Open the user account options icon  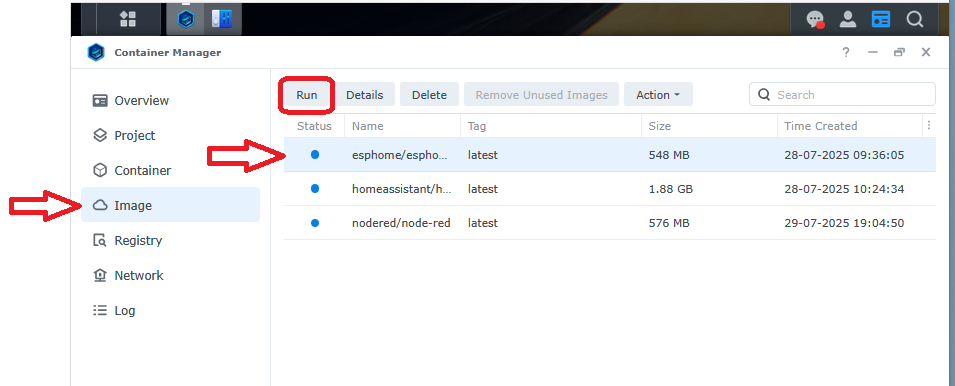coord(848,19)
